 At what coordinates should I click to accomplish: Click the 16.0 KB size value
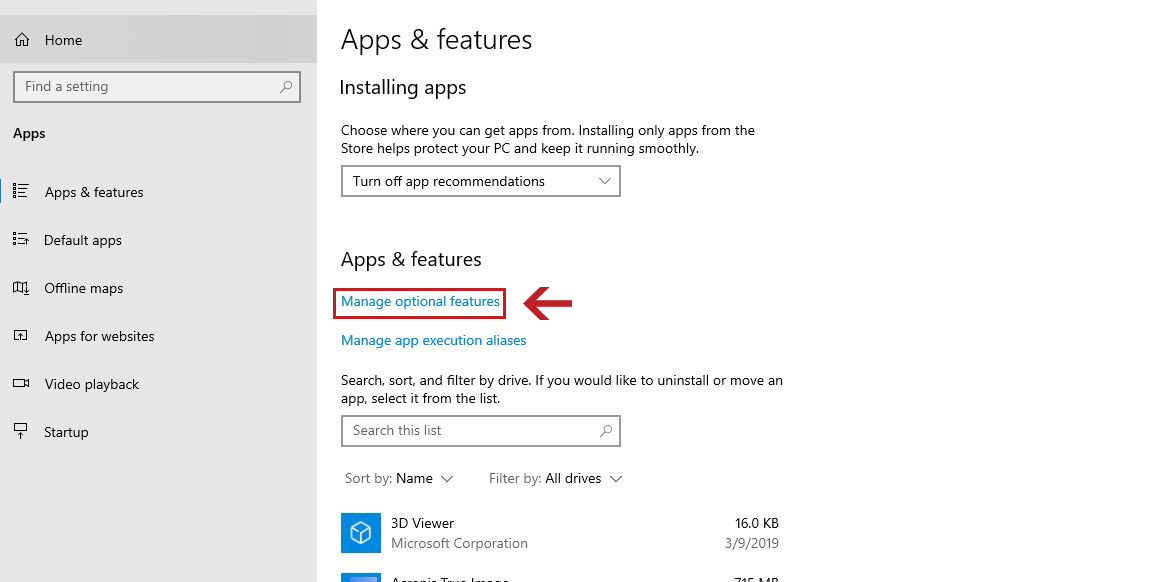757,524
